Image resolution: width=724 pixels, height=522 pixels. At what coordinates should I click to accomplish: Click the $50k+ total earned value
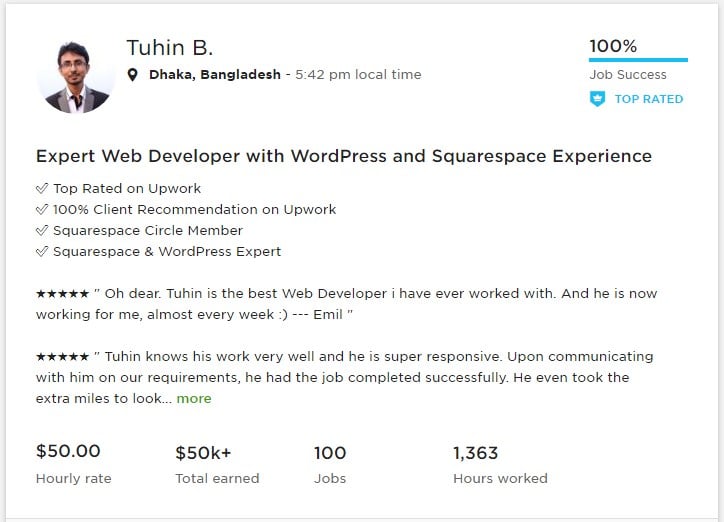(x=204, y=453)
